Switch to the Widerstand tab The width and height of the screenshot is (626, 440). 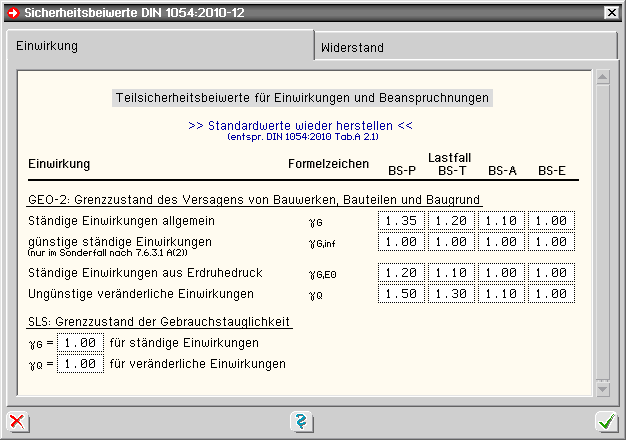pyautogui.click(x=352, y=47)
